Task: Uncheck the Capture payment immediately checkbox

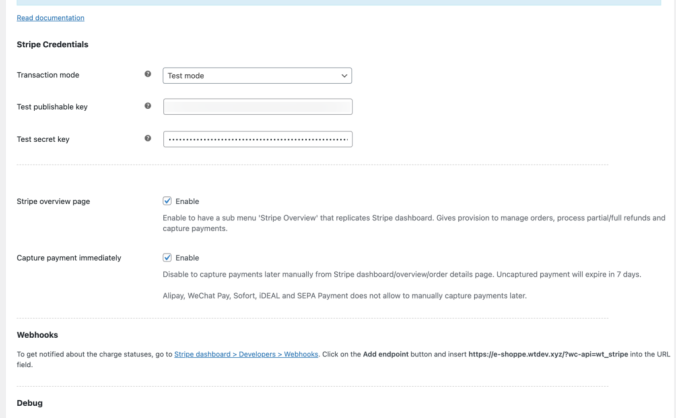Action: click(168, 257)
